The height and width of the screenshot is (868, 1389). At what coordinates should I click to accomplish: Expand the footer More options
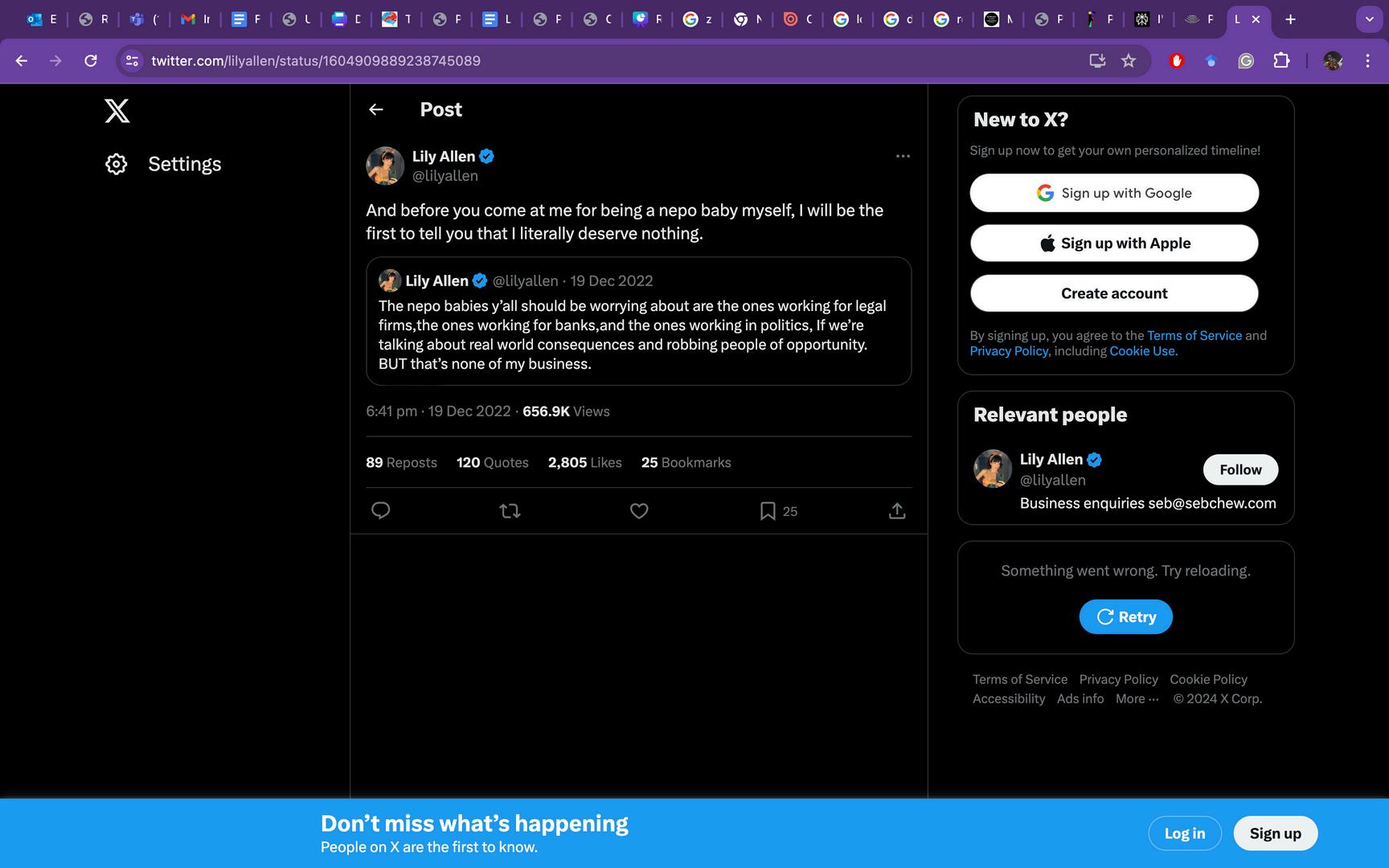1137,698
